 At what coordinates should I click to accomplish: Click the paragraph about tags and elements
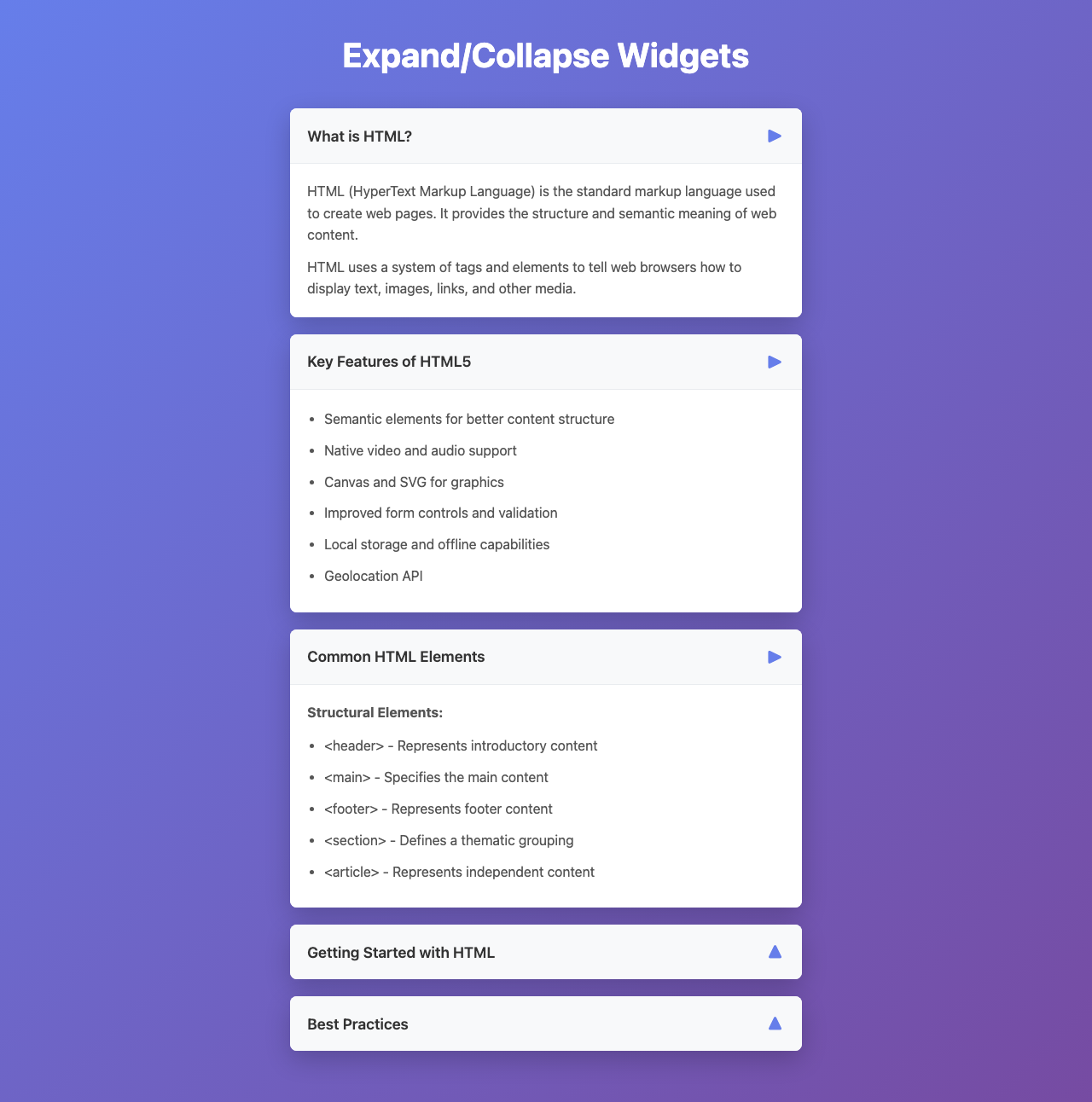[x=524, y=278]
